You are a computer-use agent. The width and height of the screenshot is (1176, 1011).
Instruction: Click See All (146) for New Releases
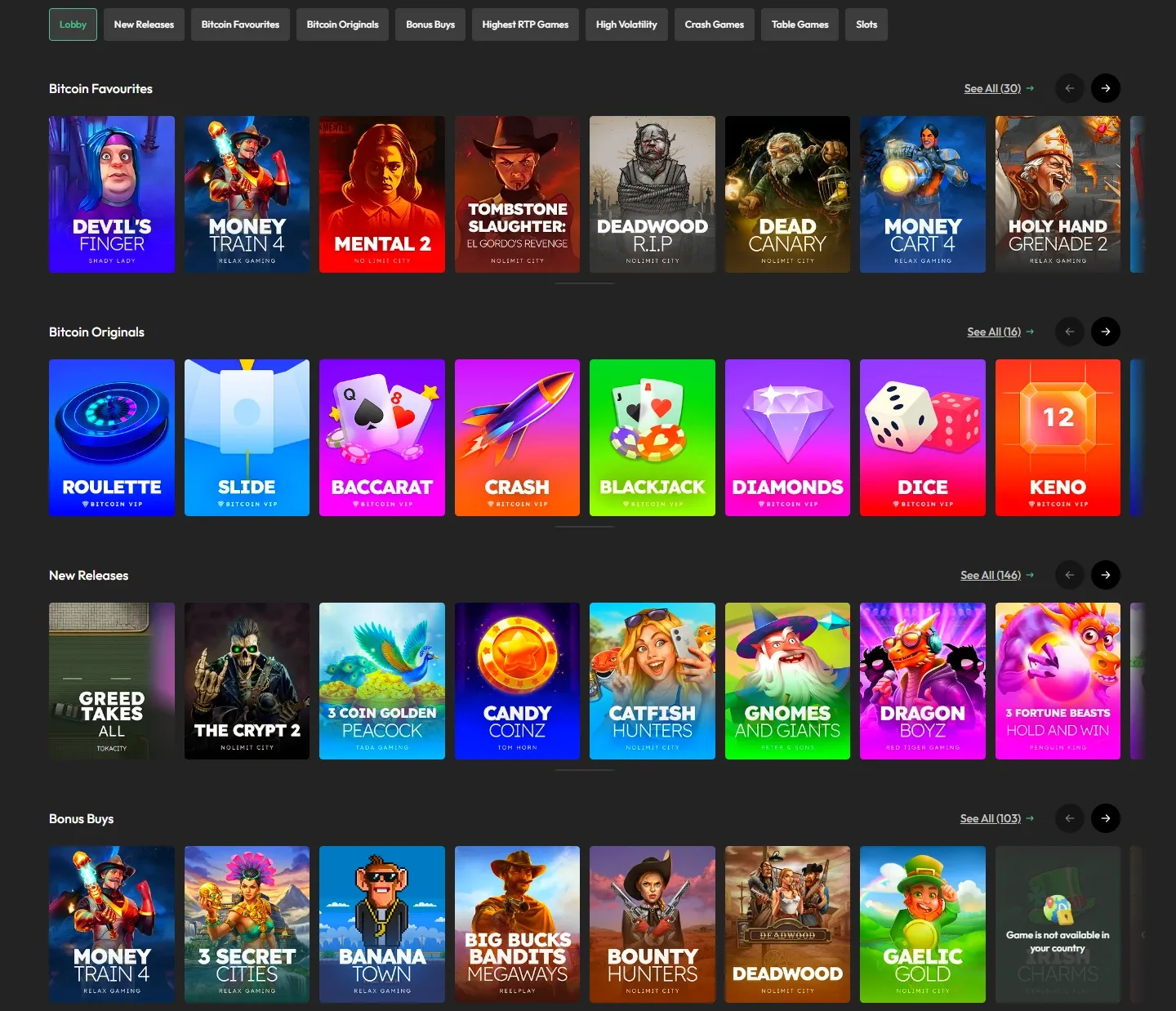(997, 575)
